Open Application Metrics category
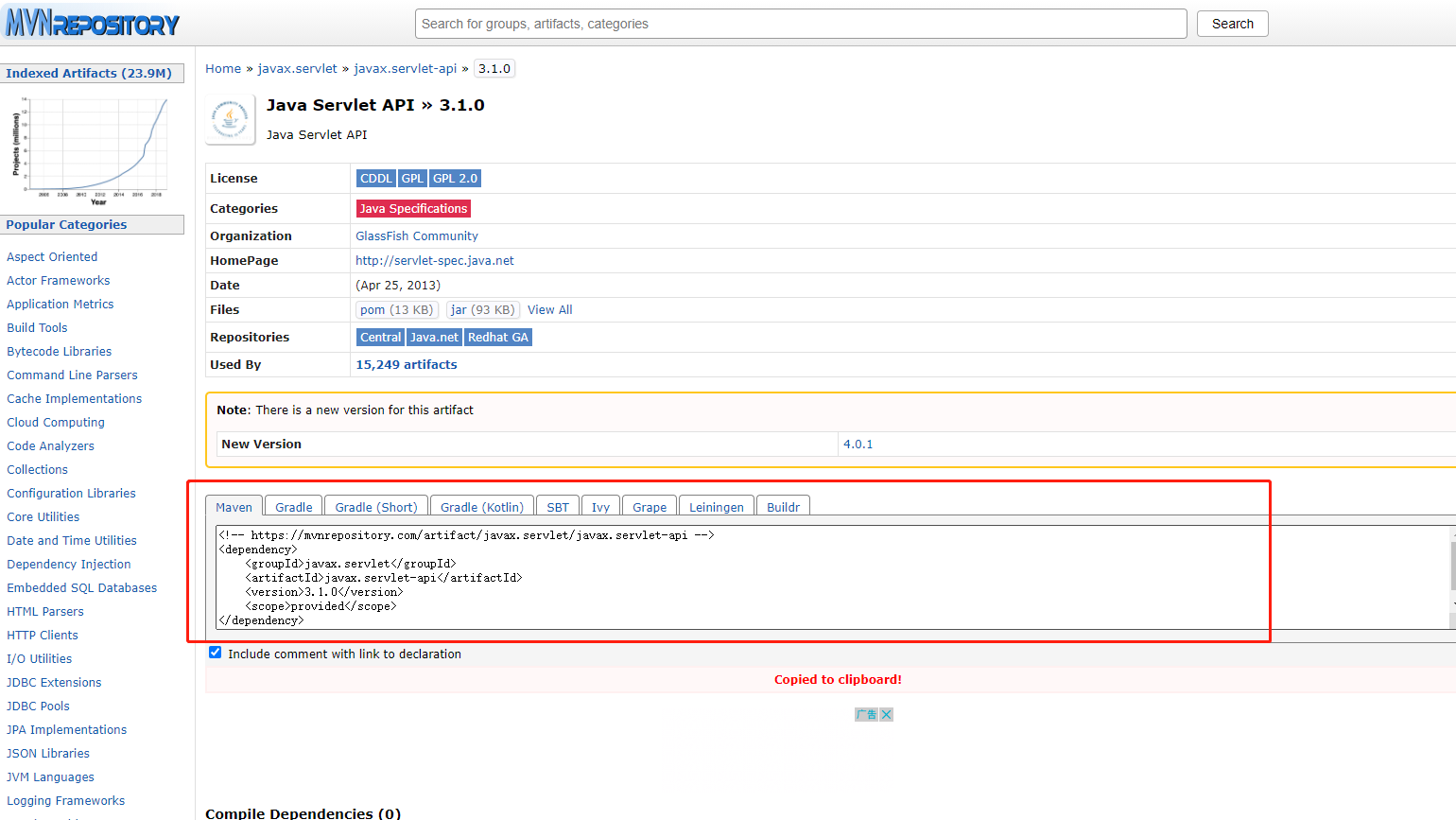 (x=61, y=304)
